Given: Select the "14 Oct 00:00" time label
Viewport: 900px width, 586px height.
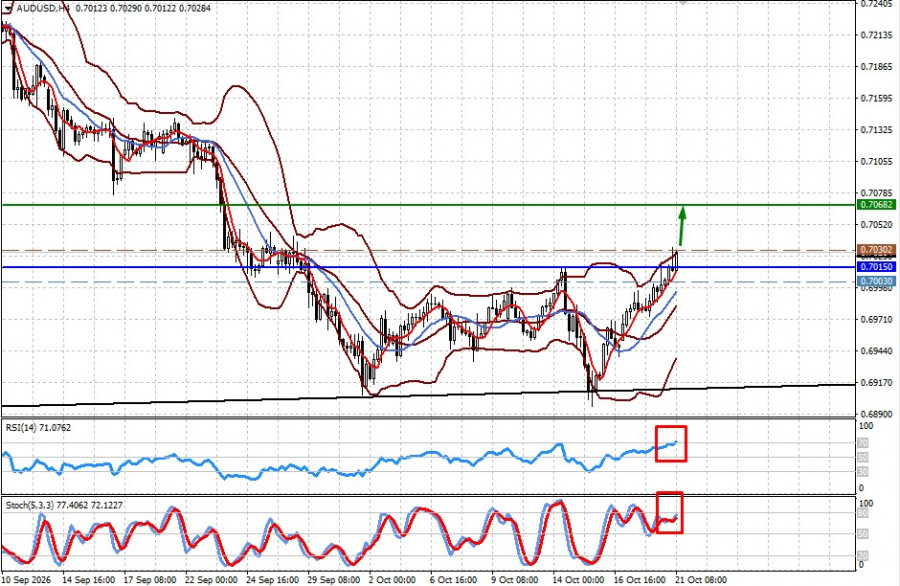Looking at the screenshot, I should tap(578, 580).
